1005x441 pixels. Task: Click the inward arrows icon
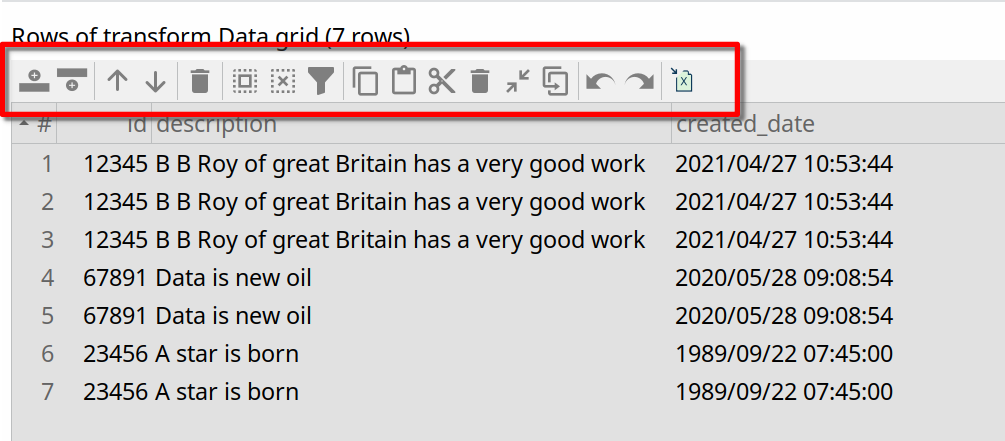[x=517, y=81]
